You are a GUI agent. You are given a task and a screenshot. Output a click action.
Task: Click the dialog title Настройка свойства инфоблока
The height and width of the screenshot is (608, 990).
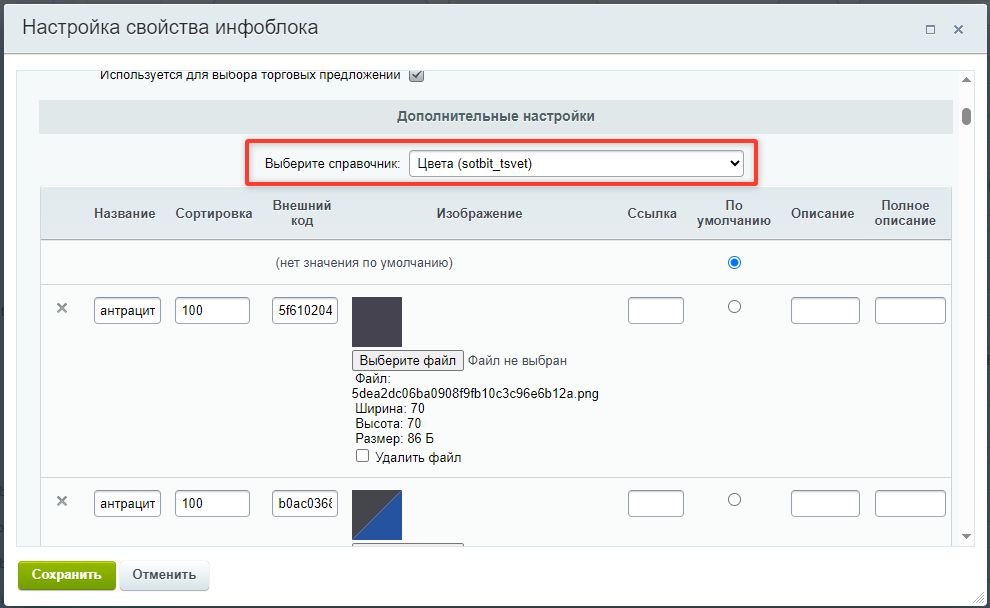170,27
